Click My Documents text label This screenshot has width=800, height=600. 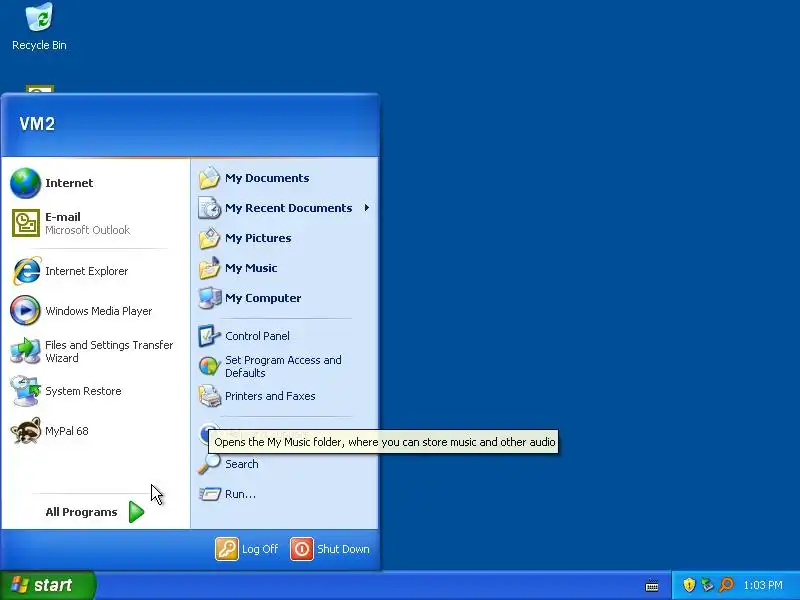pyautogui.click(x=267, y=178)
